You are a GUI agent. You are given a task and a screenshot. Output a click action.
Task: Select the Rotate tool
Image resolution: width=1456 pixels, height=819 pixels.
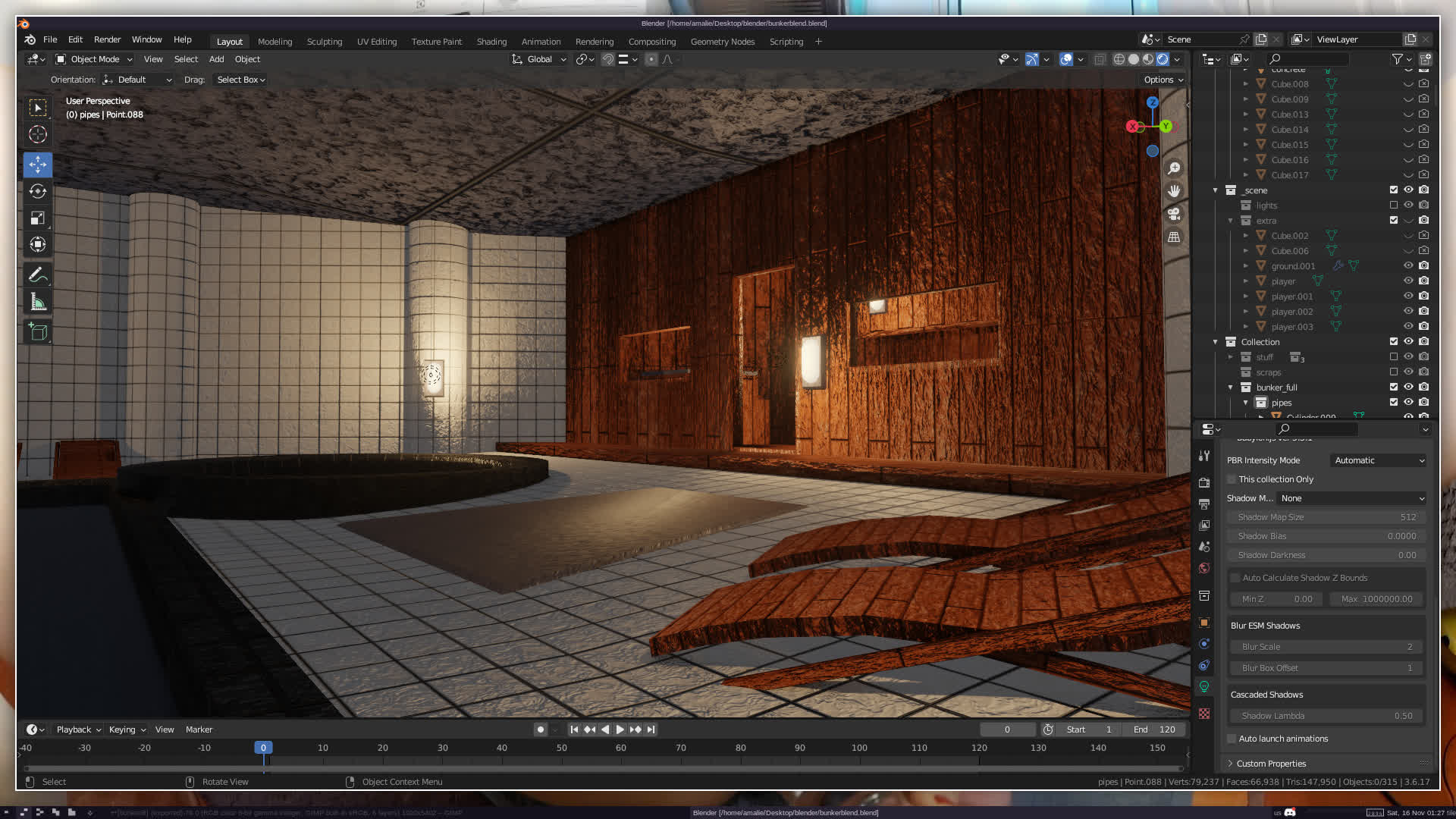37,191
